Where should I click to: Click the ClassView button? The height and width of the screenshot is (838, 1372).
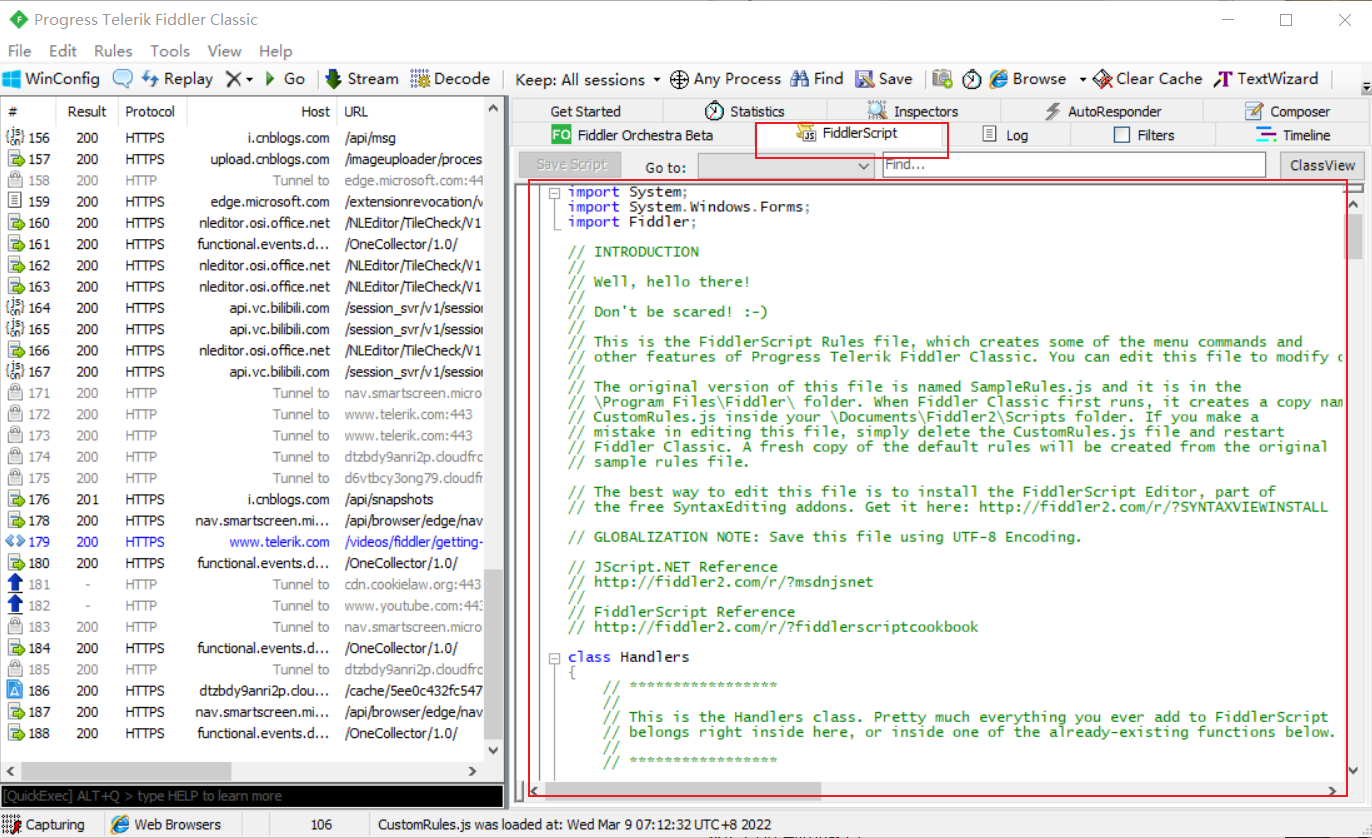1321,166
